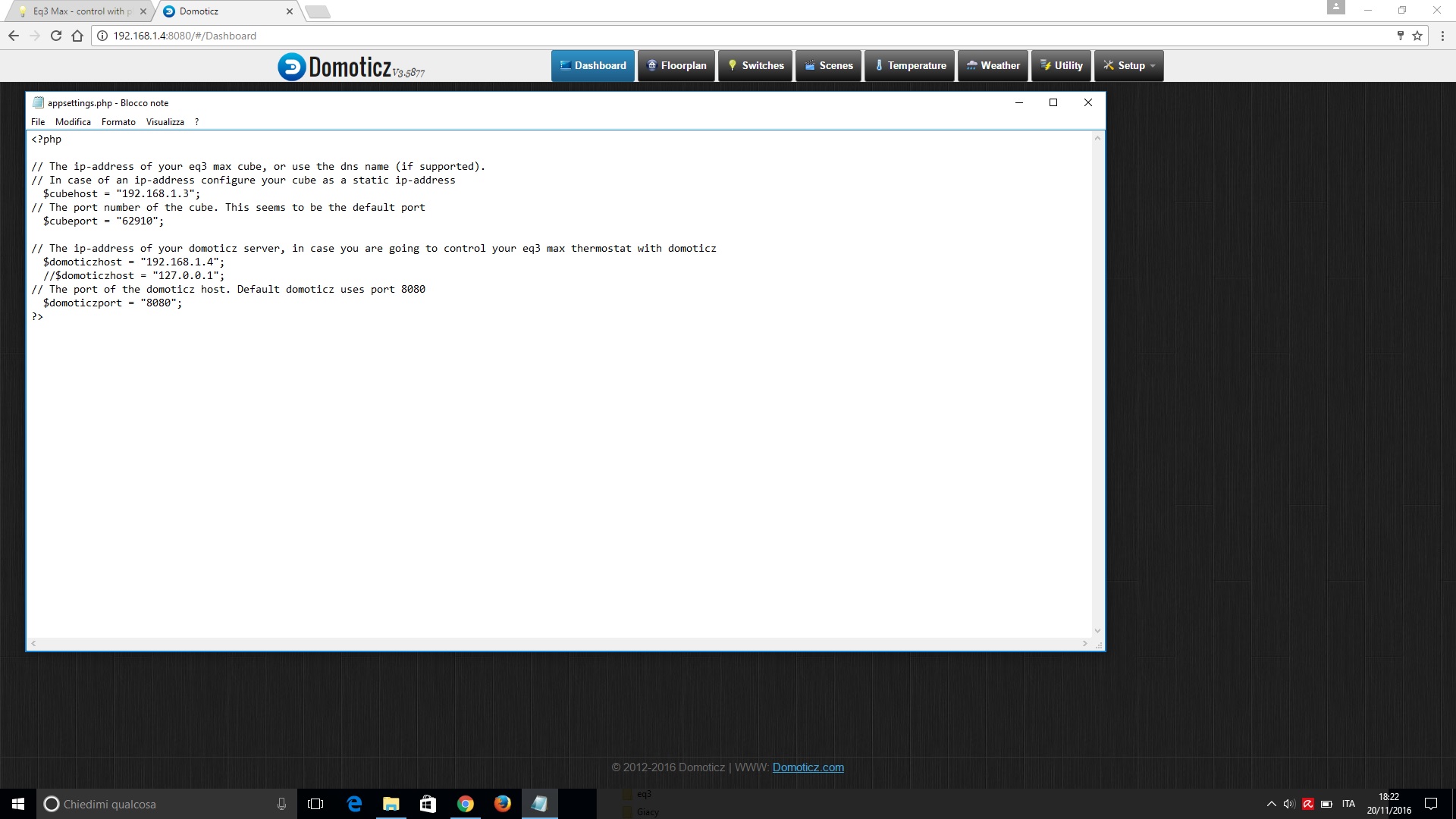1456x819 pixels.
Task: Open the Utility tab
Action: pos(1062,65)
